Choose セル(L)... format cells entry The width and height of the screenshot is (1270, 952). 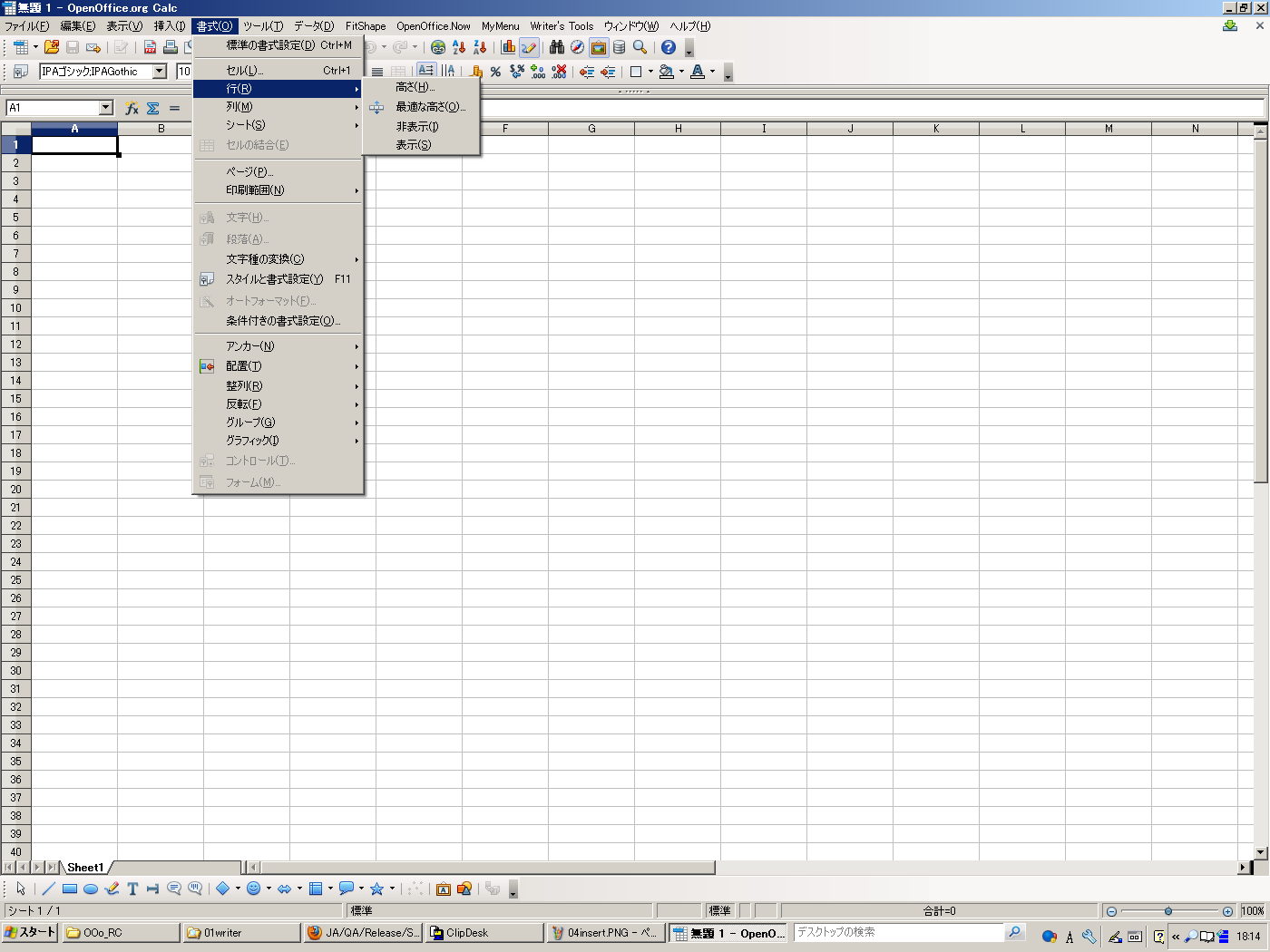(x=278, y=70)
